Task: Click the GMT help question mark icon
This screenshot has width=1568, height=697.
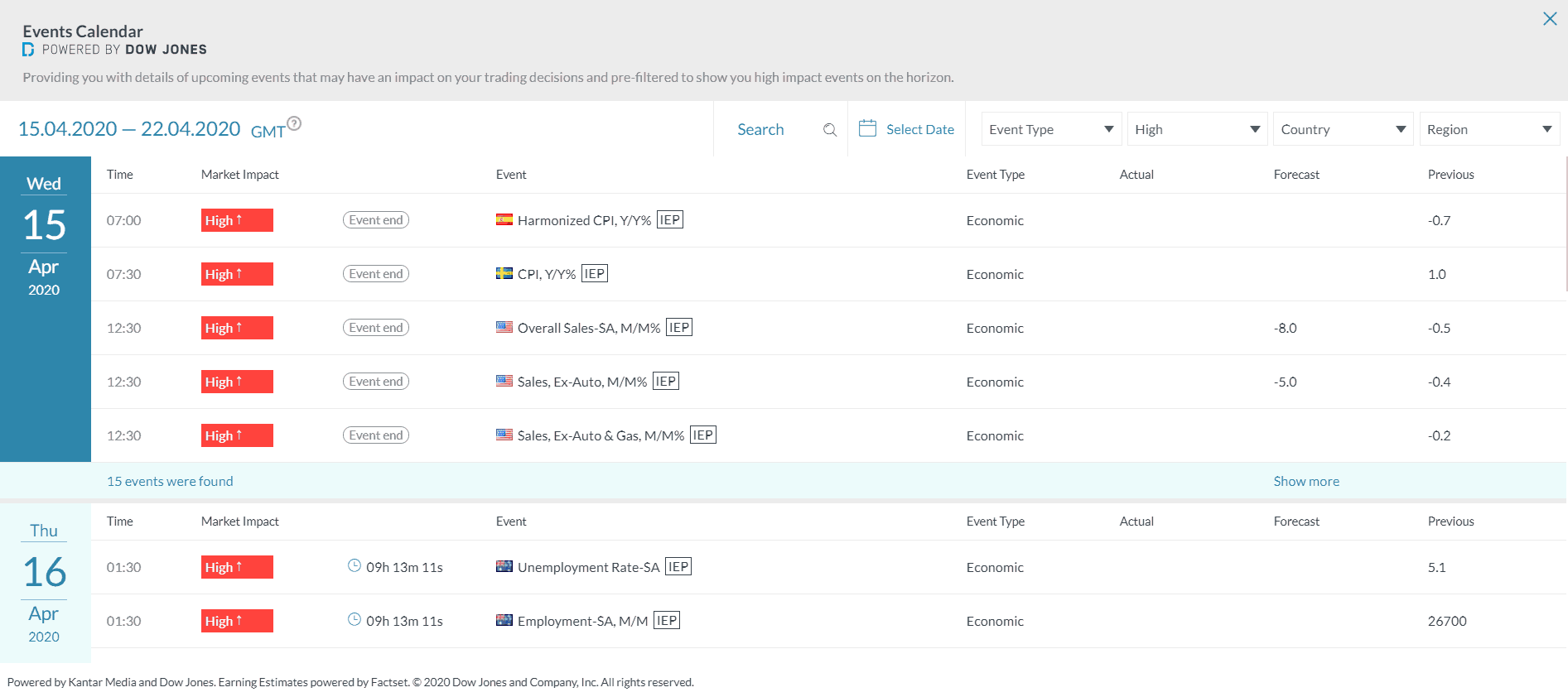Action: pos(294,123)
